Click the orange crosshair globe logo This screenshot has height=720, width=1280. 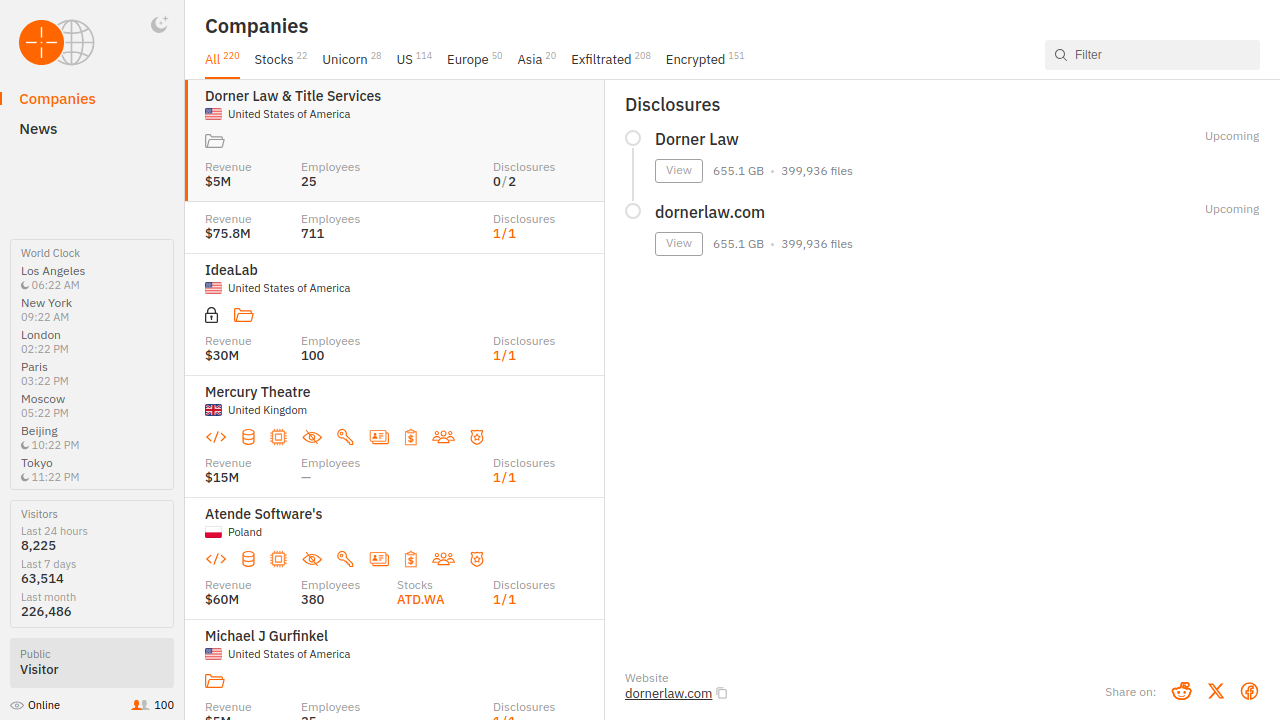(x=56, y=43)
